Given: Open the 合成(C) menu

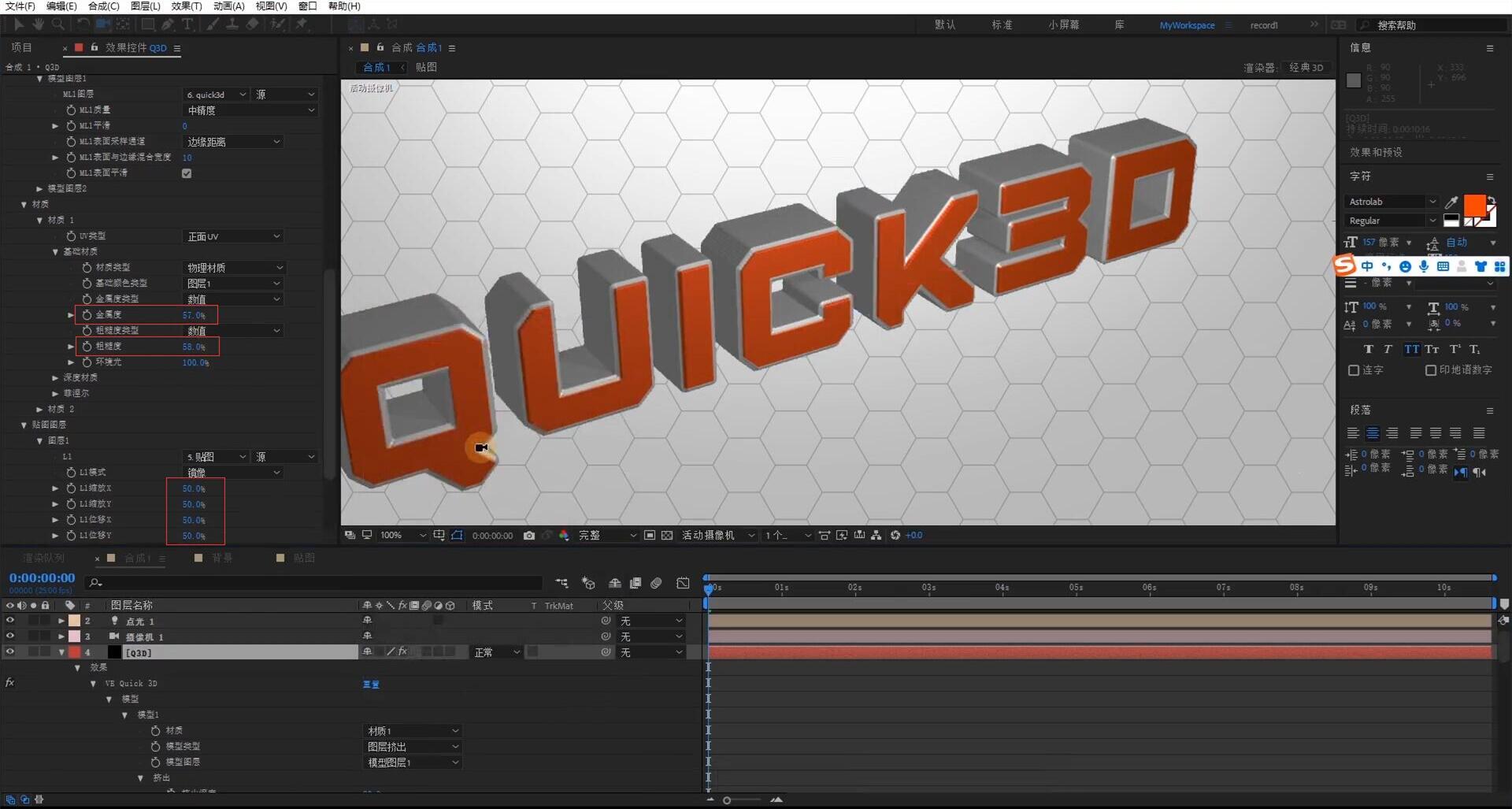Looking at the screenshot, I should click(x=103, y=6).
